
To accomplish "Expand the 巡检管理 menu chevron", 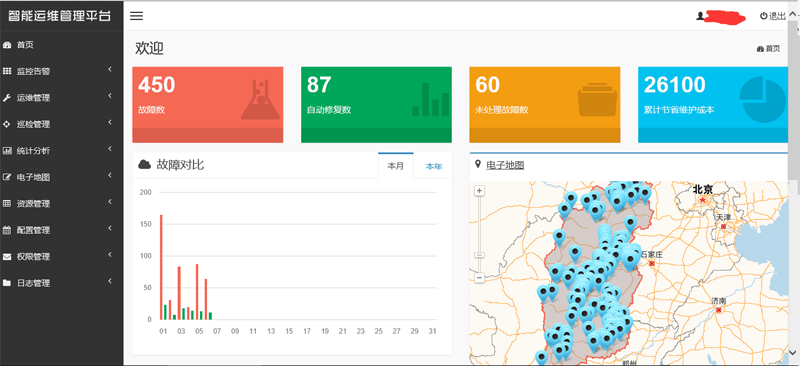I will click(x=110, y=123).
